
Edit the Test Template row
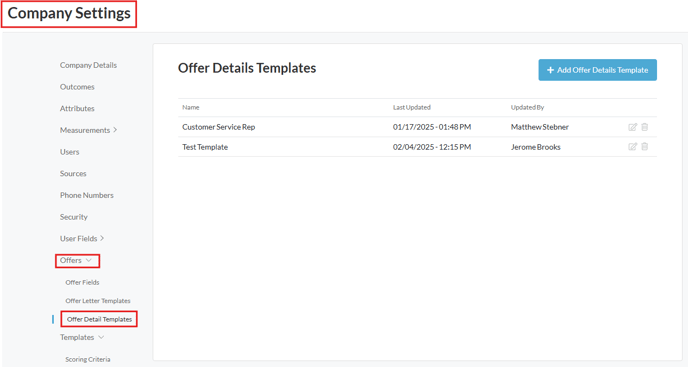point(632,147)
